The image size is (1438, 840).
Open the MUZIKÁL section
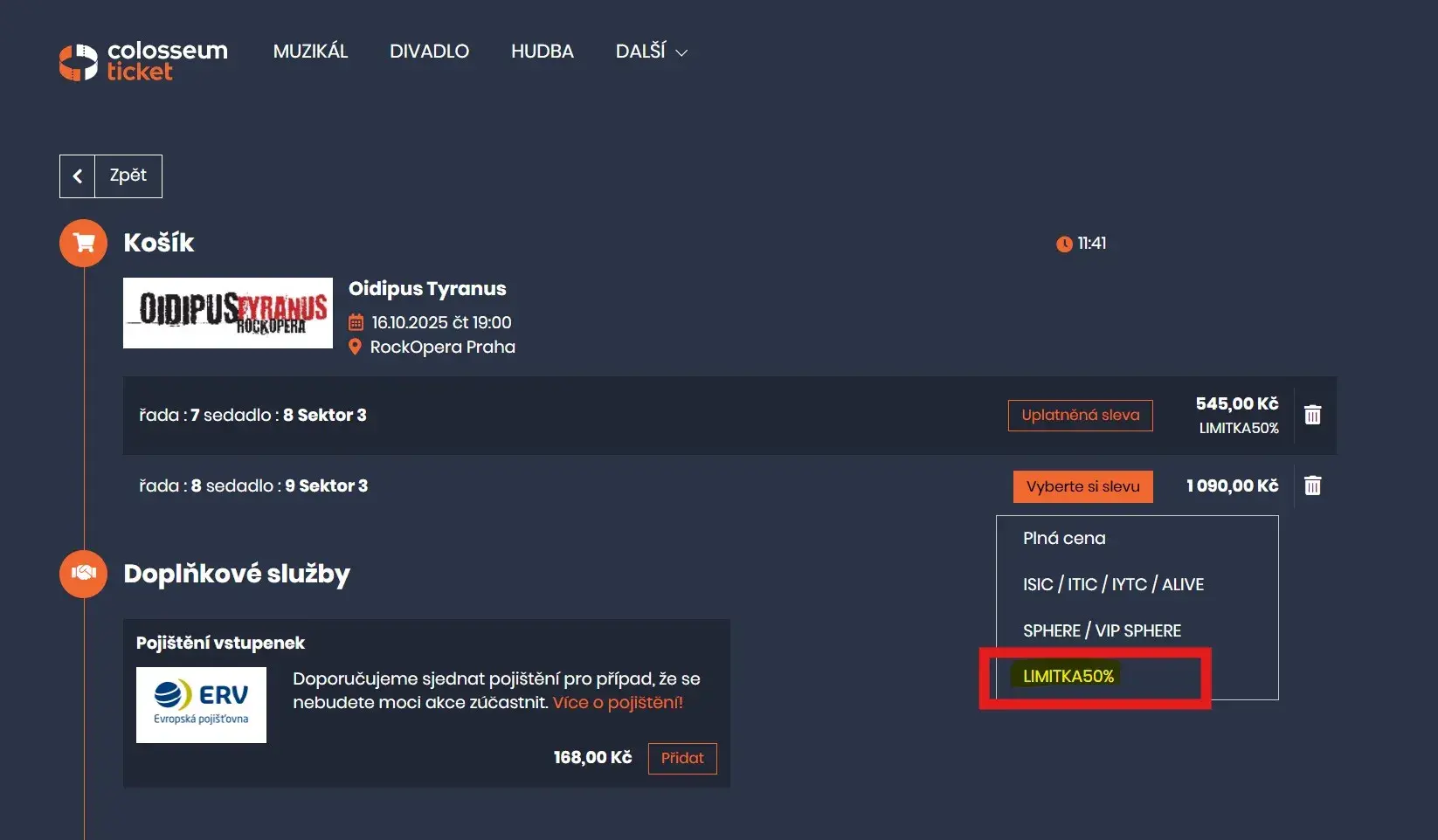tap(310, 52)
